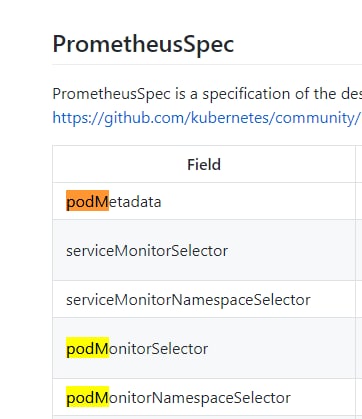Click orange-highlighted podM search match
This screenshot has width=362, height=419.
point(87,201)
